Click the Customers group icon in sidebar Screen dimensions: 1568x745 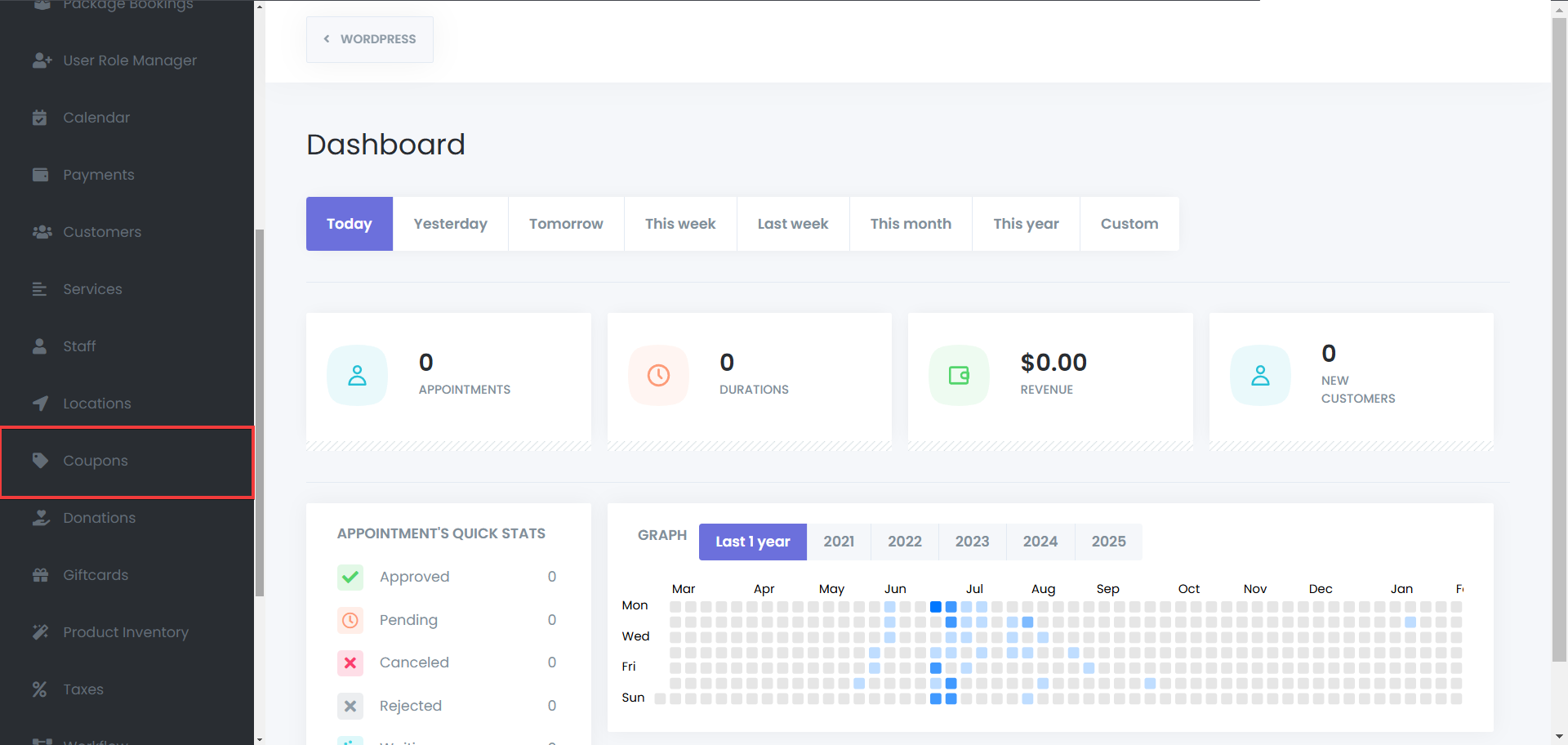(x=41, y=232)
